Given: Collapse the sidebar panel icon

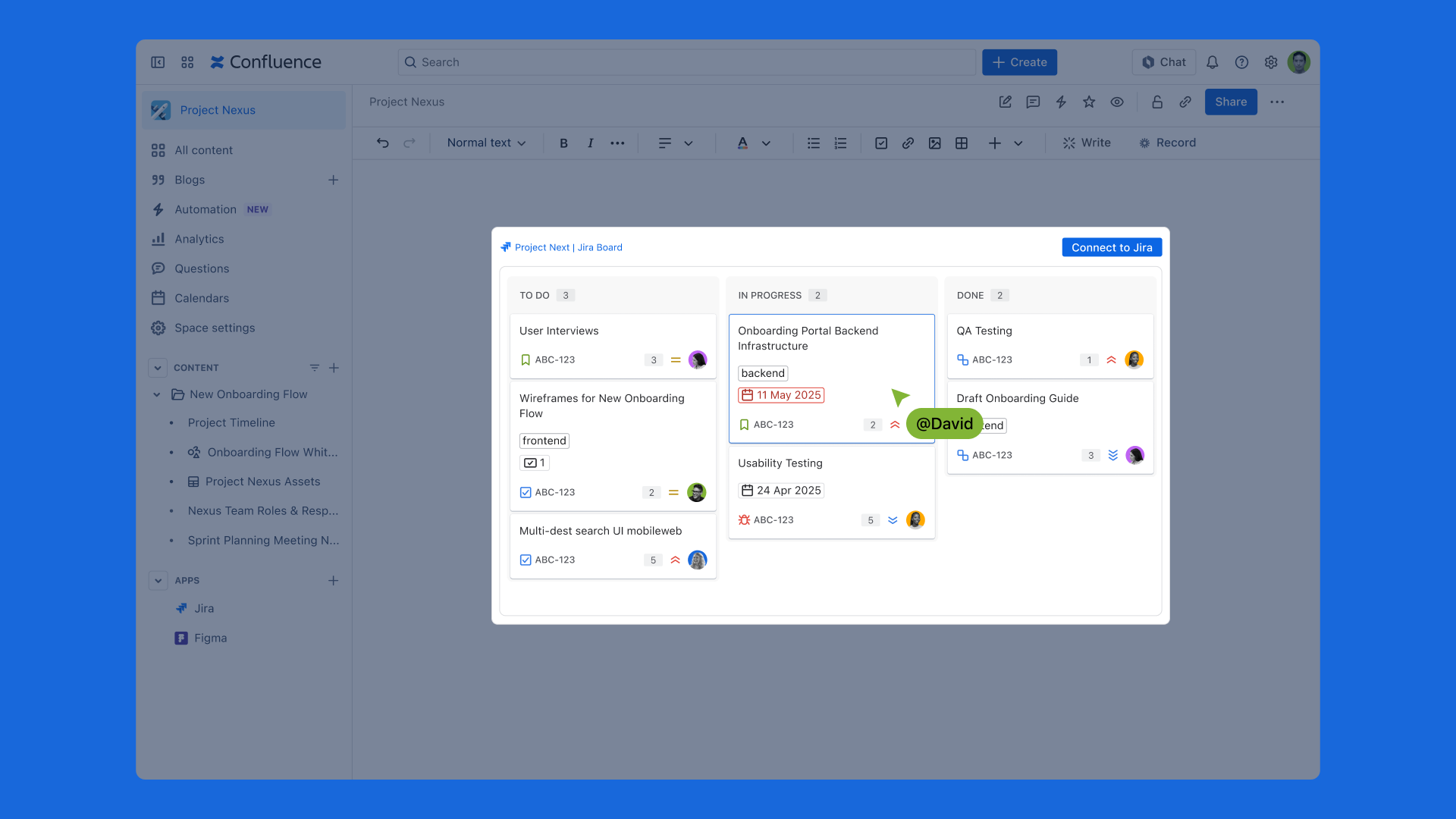Looking at the screenshot, I should (x=158, y=62).
